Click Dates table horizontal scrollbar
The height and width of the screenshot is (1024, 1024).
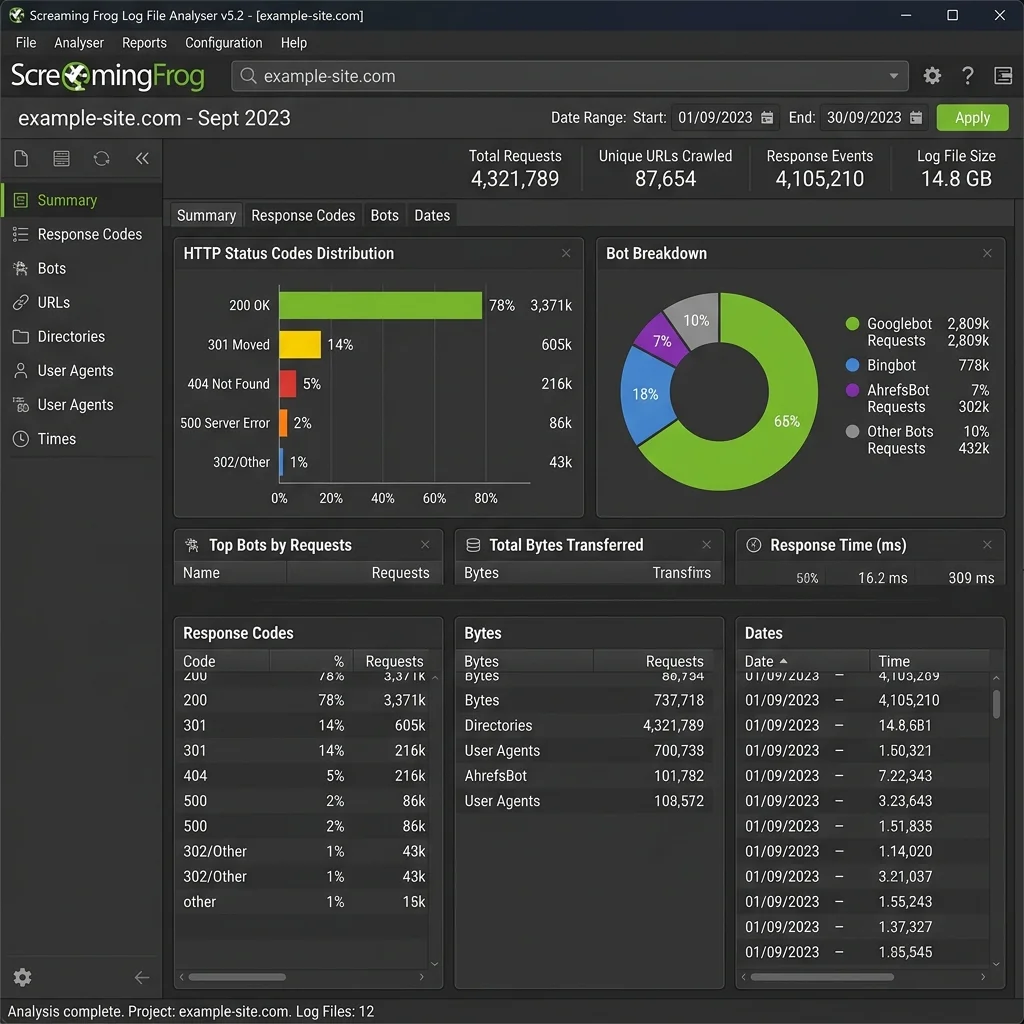[x=822, y=977]
